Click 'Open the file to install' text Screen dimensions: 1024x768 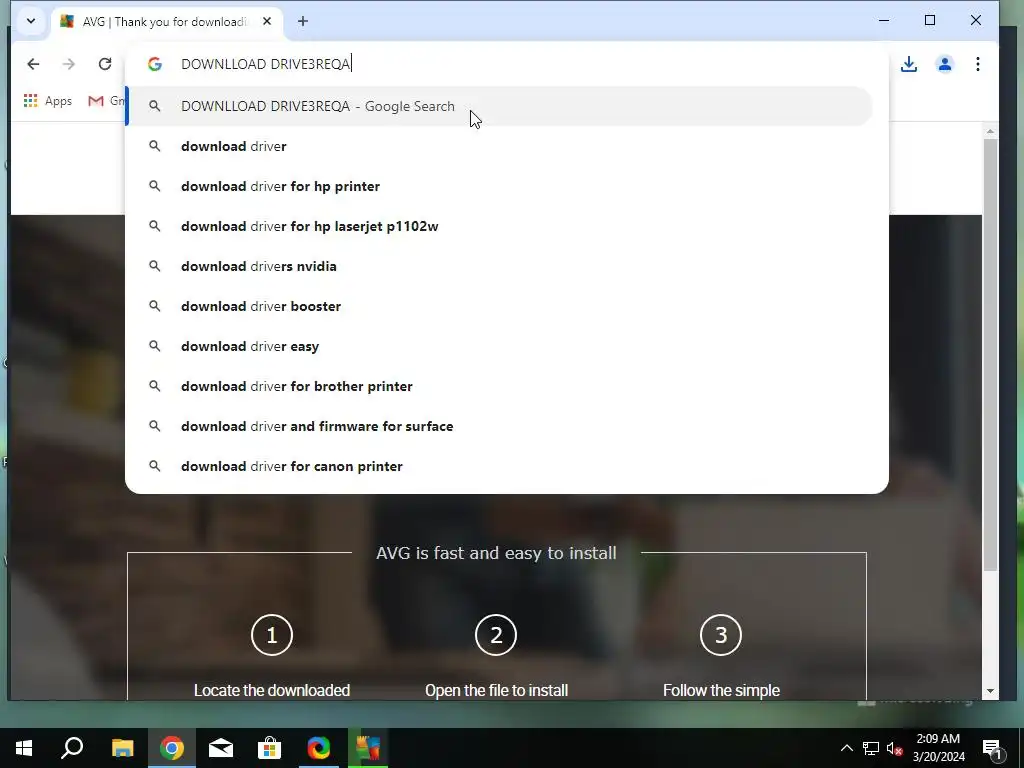[496, 690]
